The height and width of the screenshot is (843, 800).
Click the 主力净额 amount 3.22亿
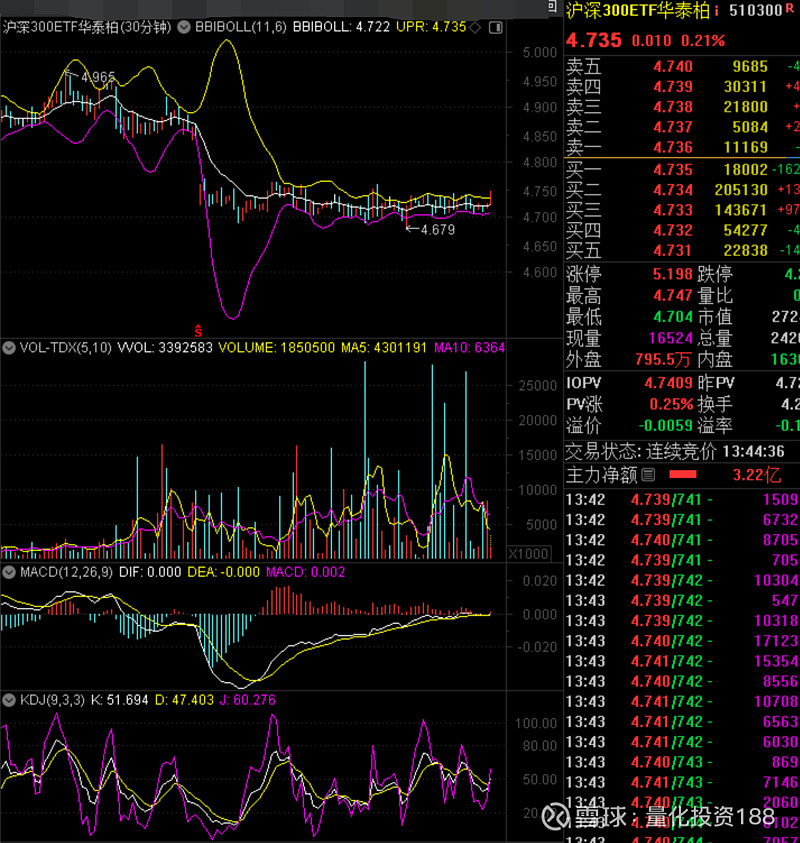pyautogui.click(x=756, y=475)
